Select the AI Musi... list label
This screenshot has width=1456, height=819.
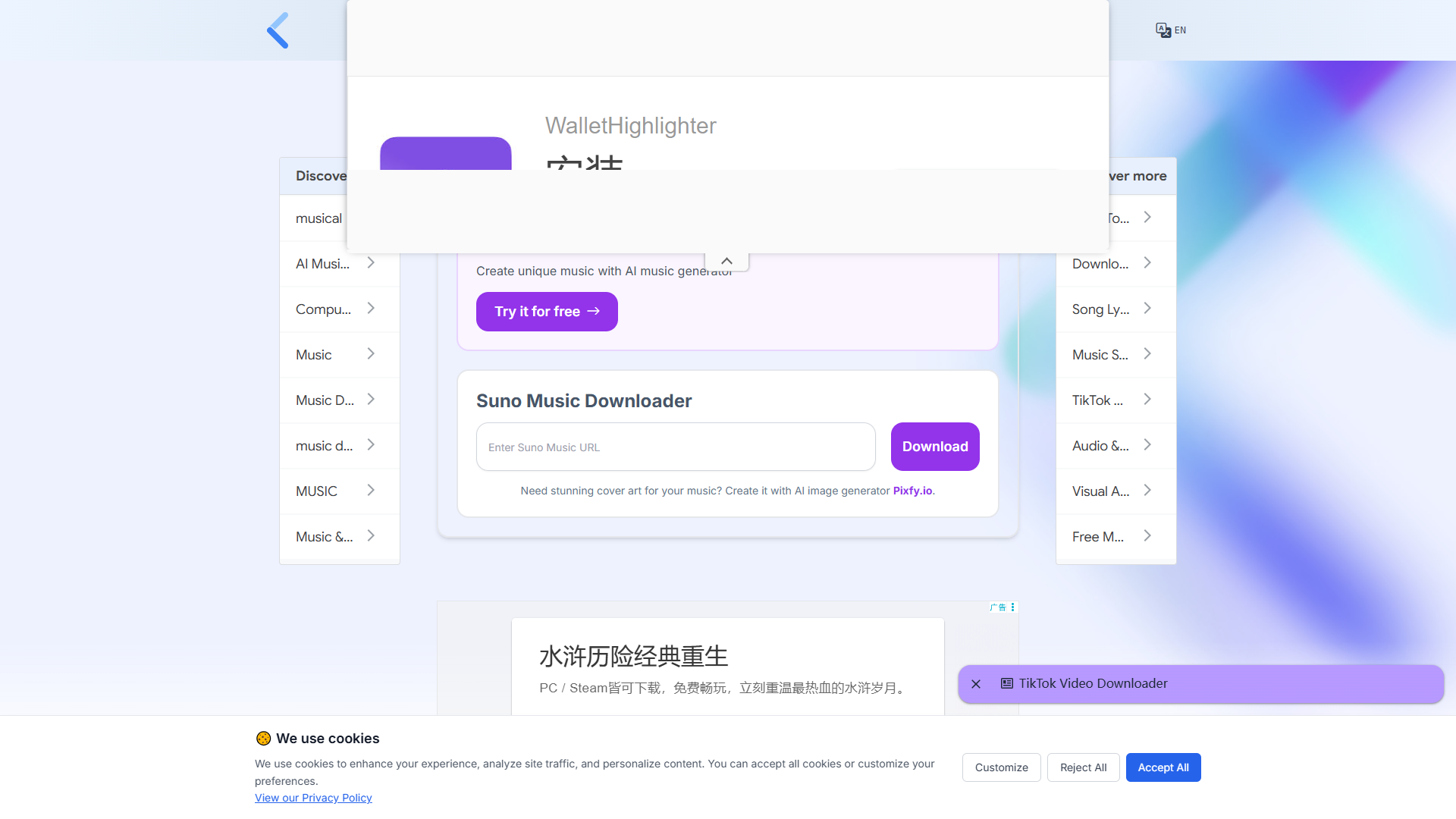tap(322, 264)
